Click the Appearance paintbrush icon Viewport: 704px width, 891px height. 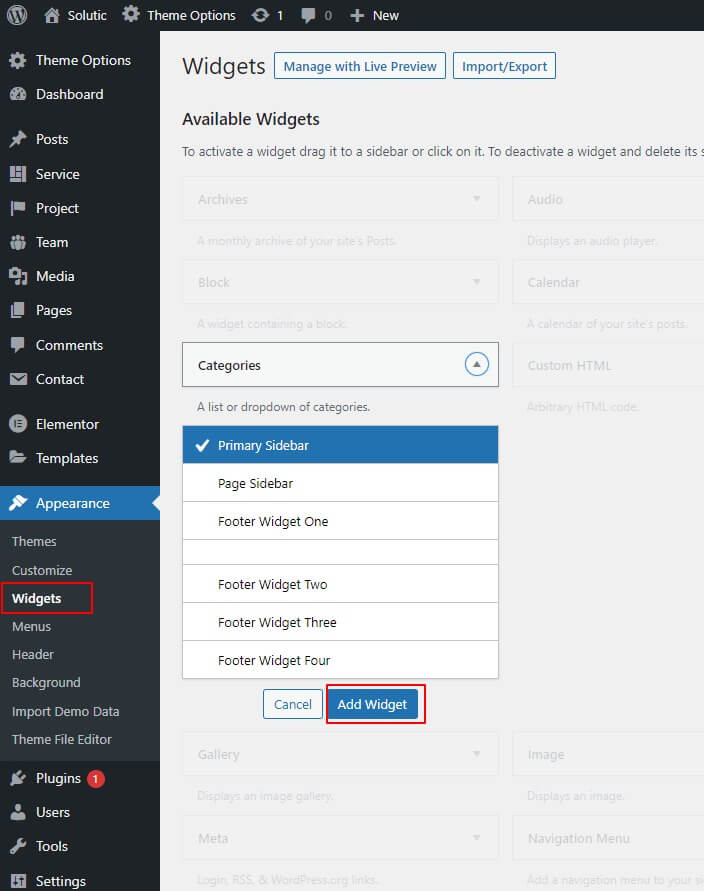pos(18,503)
